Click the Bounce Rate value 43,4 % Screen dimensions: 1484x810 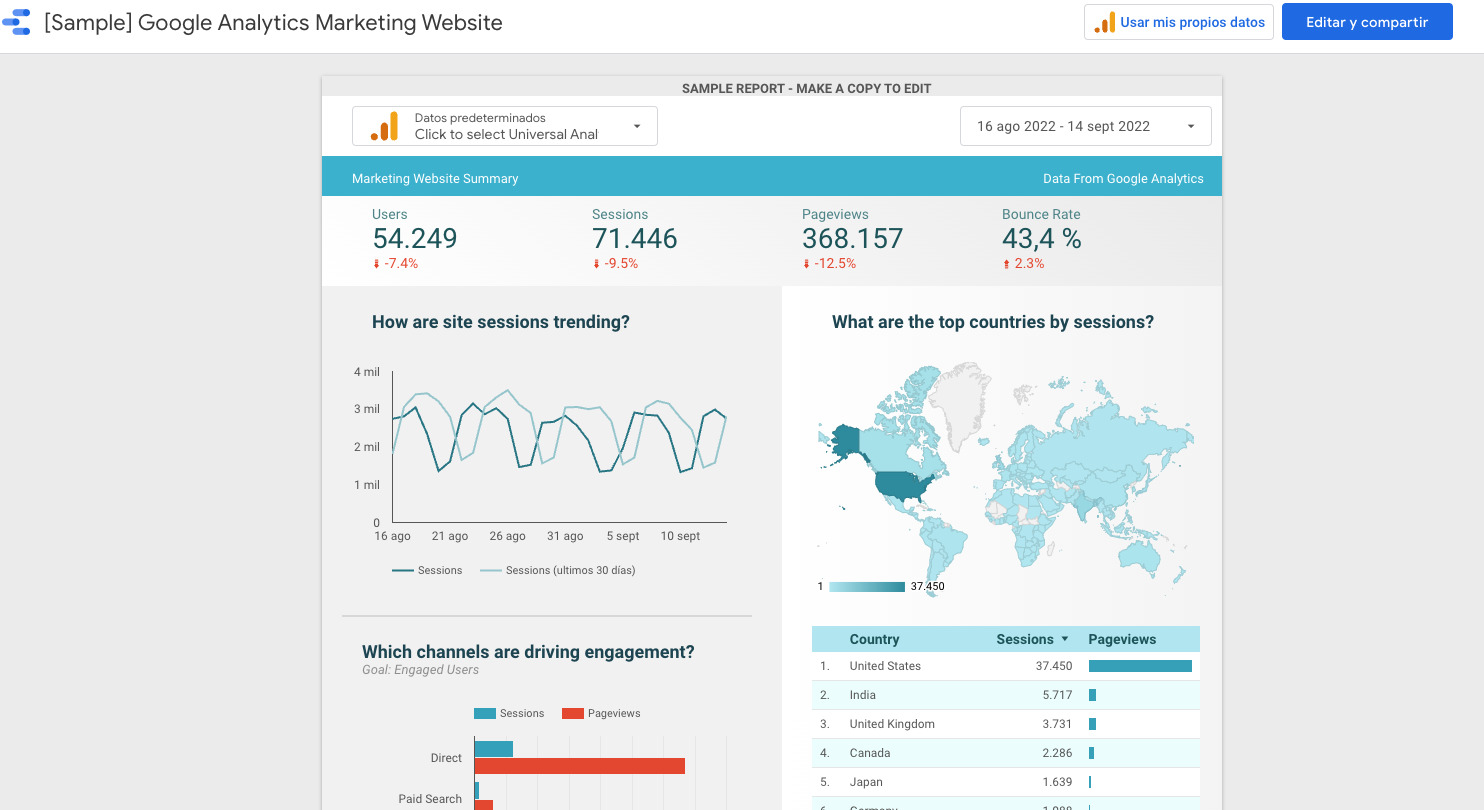(x=1042, y=239)
